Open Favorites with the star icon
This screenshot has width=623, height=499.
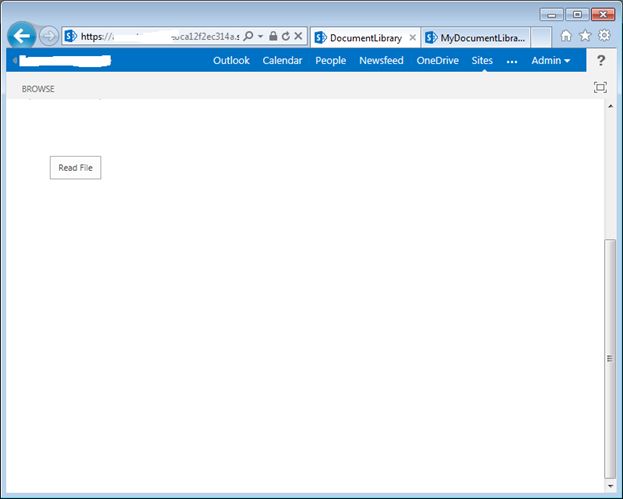pos(585,36)
